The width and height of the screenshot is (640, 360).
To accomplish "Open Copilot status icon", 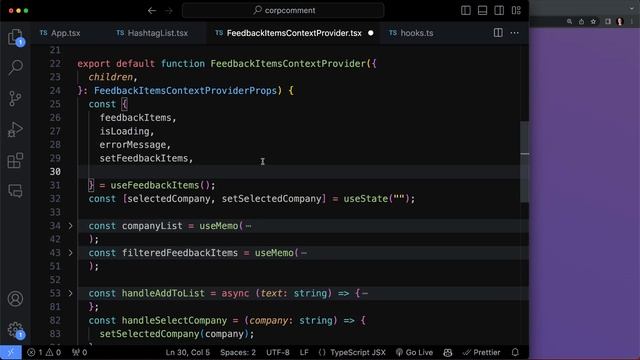I will pyautogui.click(x=448, y=352).
